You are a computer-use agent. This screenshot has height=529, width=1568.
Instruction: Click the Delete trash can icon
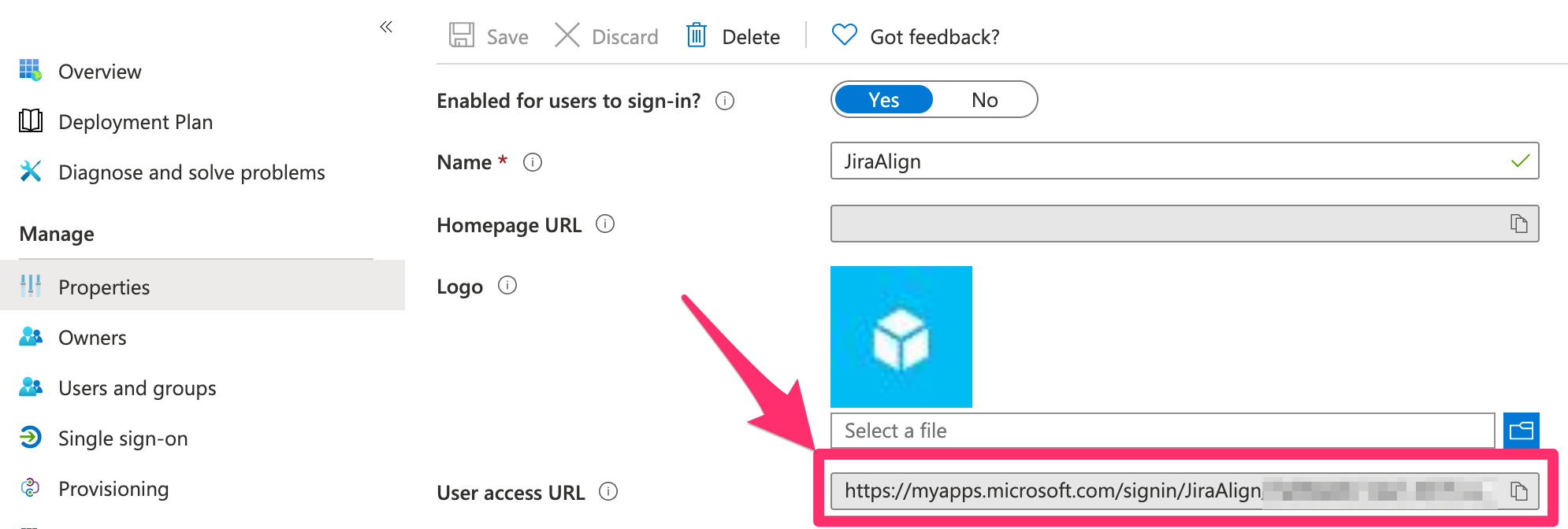click(697, 35)
